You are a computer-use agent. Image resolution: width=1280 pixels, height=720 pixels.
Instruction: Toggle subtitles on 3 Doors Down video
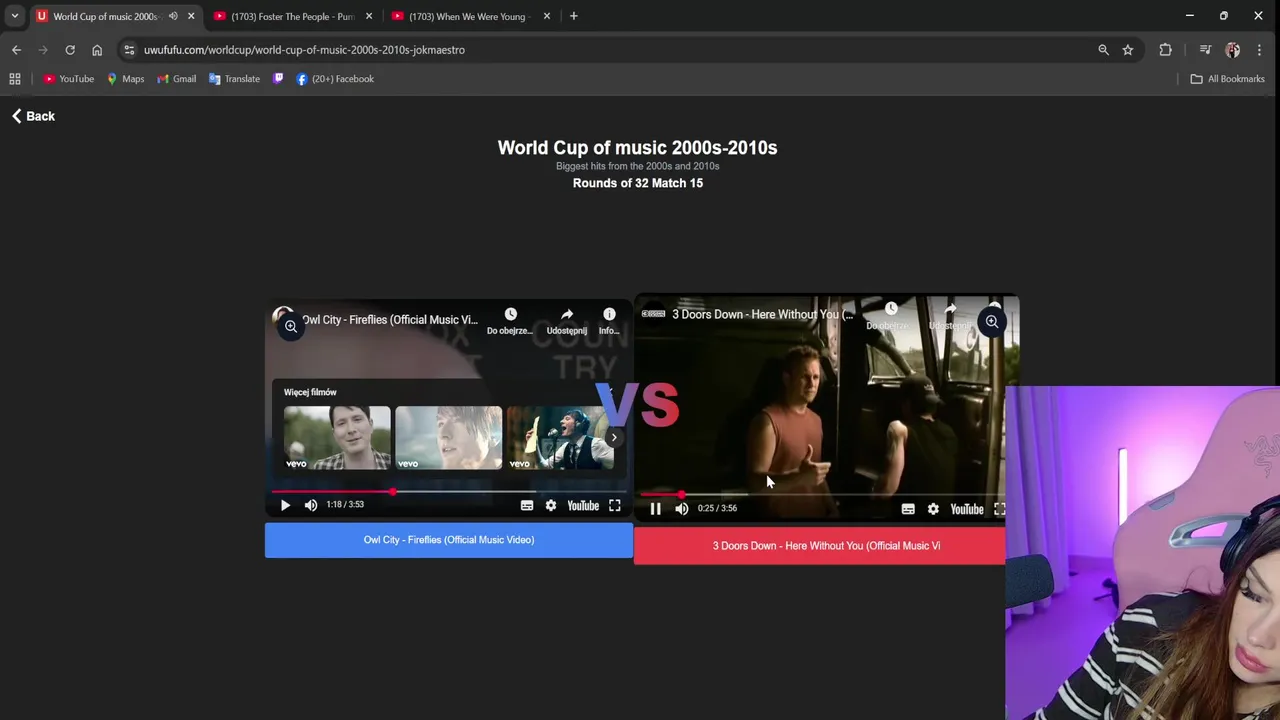(908, 510)
